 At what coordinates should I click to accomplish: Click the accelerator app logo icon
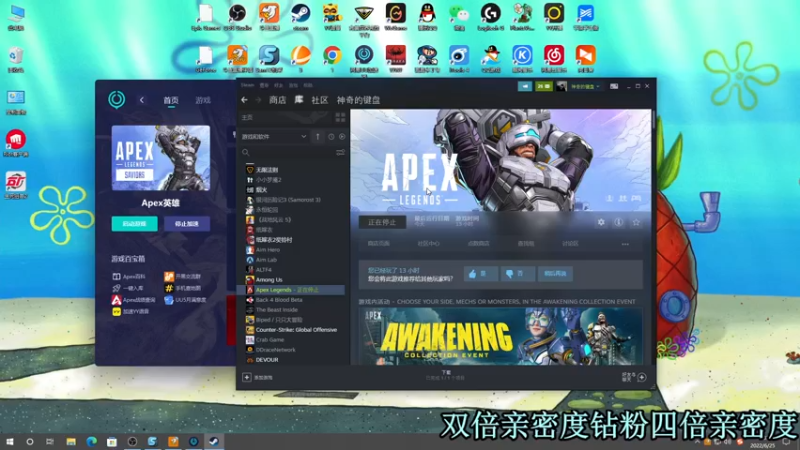click(x=117, y=99)
